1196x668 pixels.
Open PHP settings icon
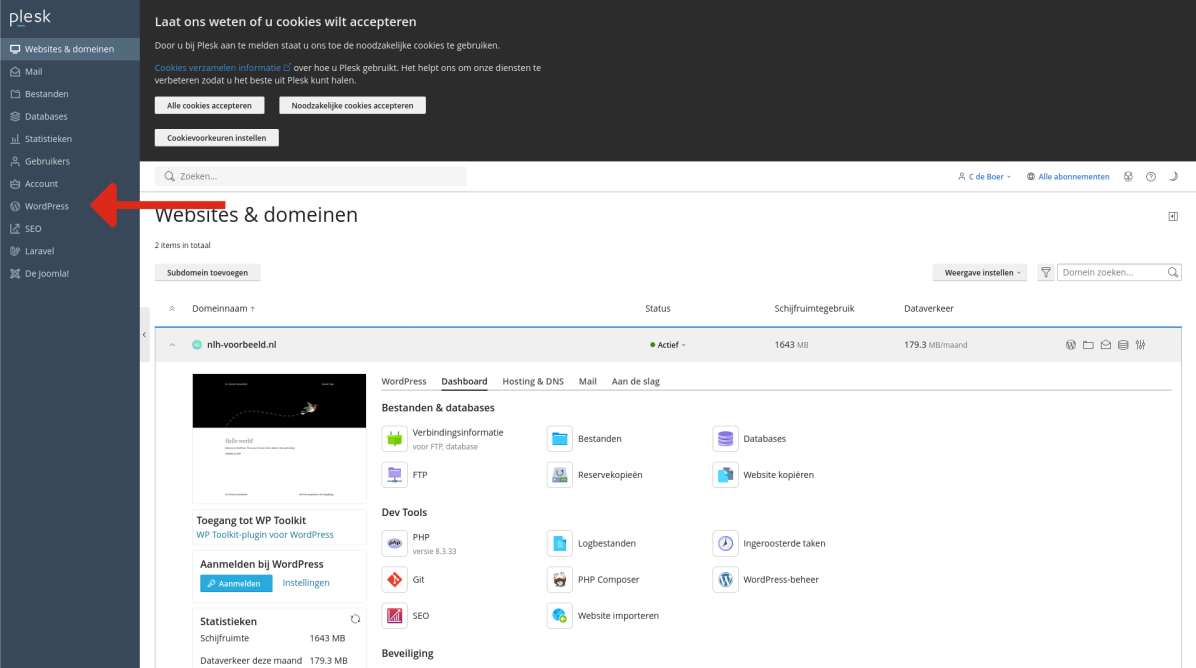394,543
